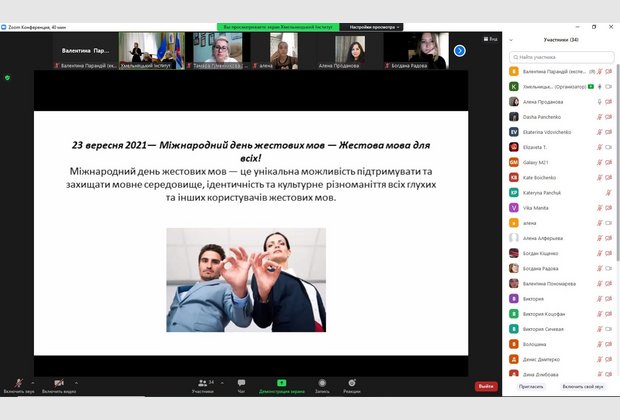
Task: Click Волошина muted microphone icon
Action: 600,344
